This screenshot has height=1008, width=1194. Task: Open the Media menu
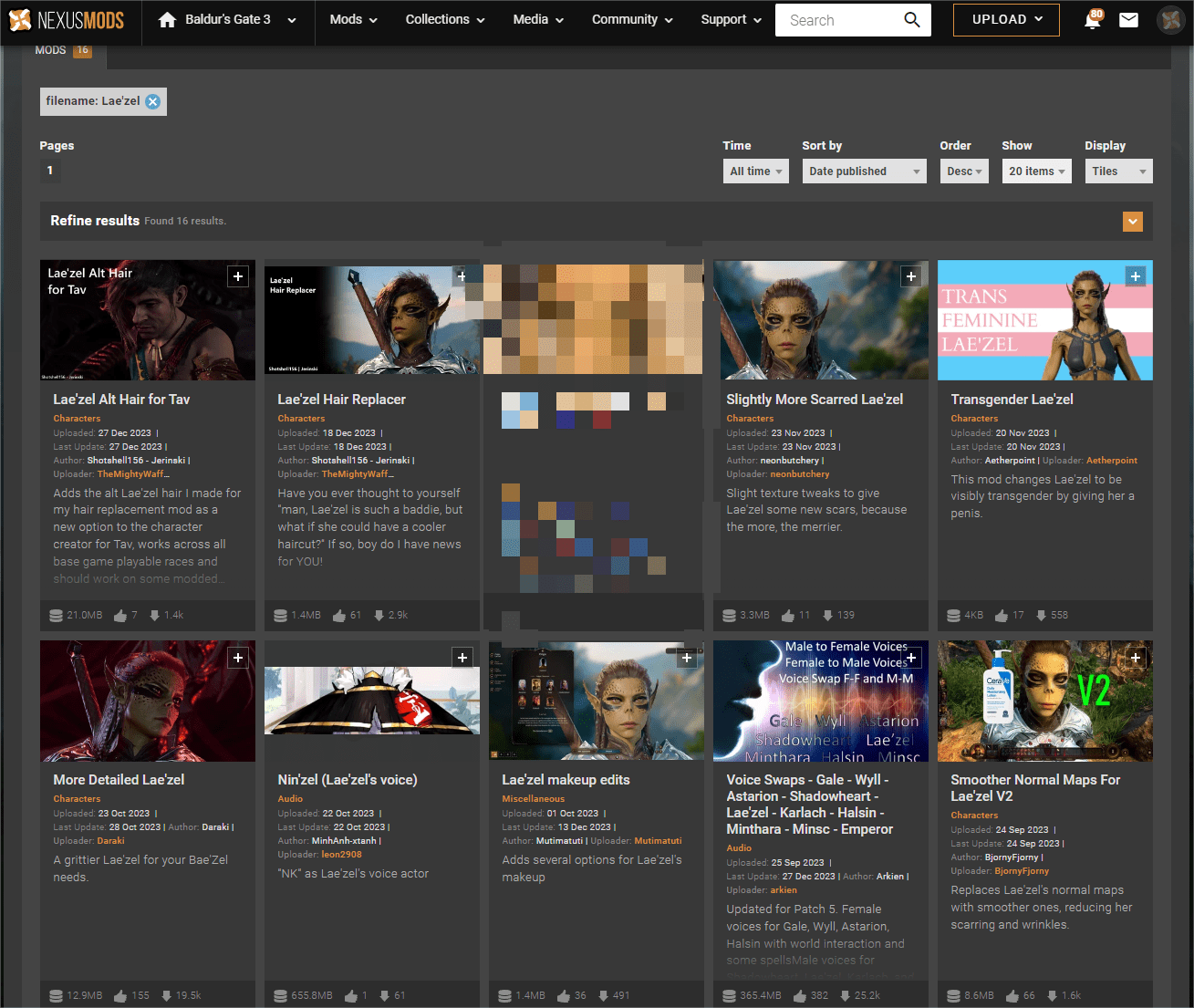pos(538,19)
